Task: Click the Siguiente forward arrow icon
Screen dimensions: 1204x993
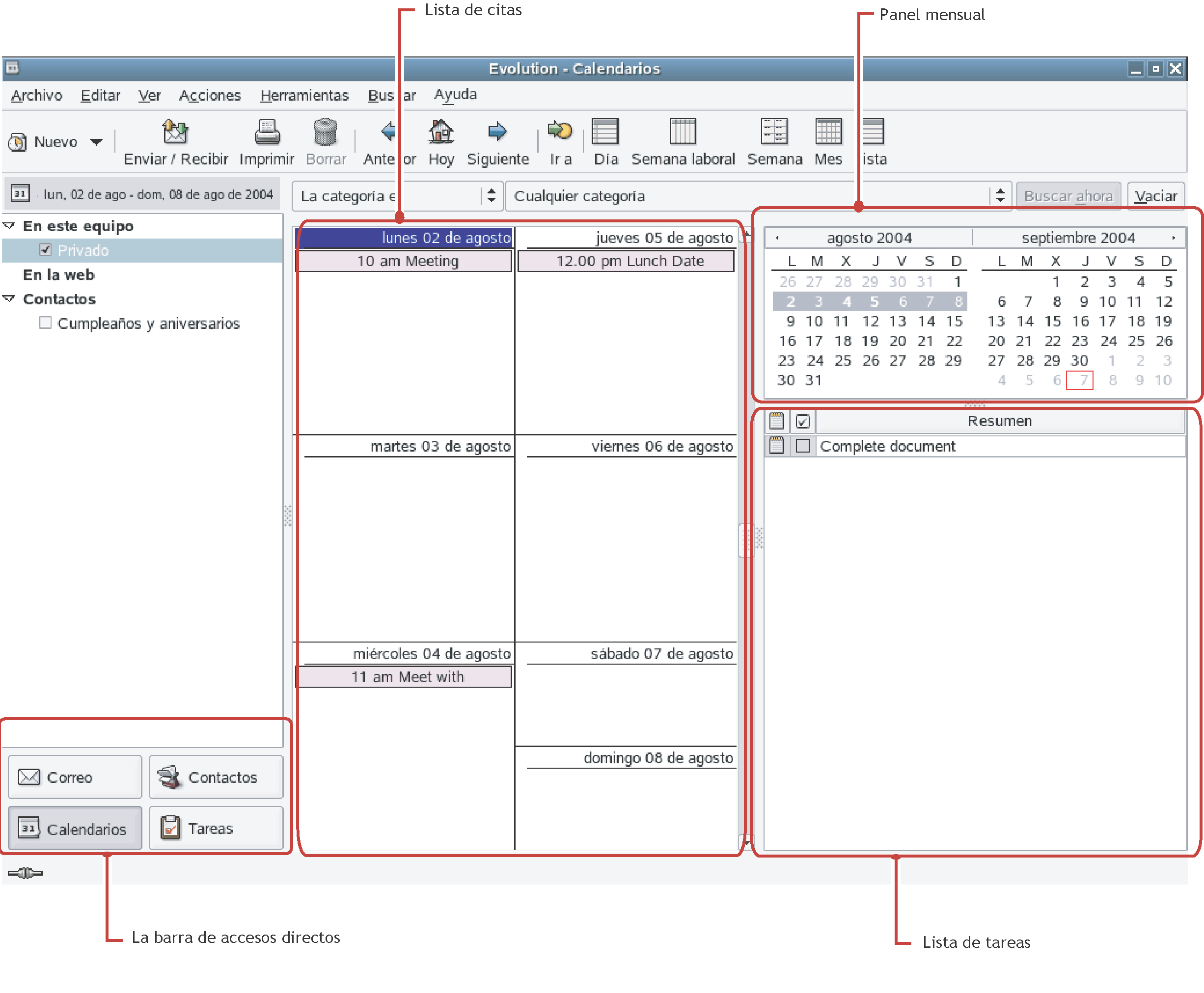Action: [497, 132]
